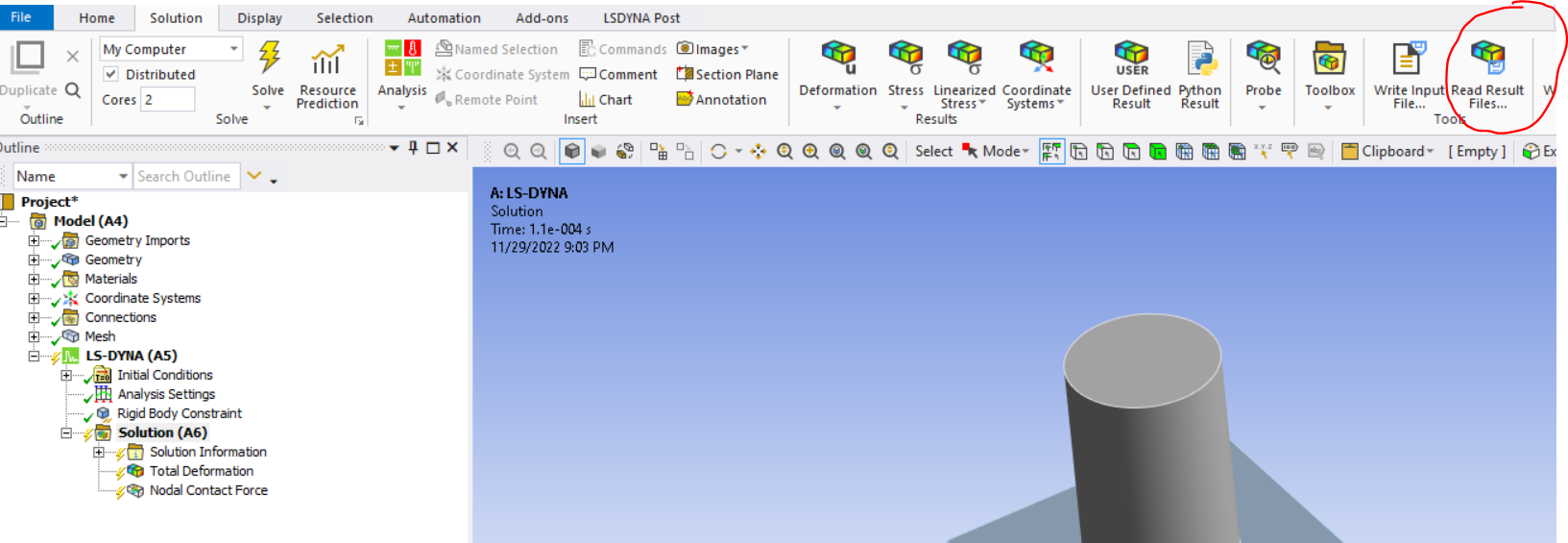This screenshot has width=1568, height=543.
Task: Expand the Materials node
Action: pyautogui.click(x=34, y=279)
